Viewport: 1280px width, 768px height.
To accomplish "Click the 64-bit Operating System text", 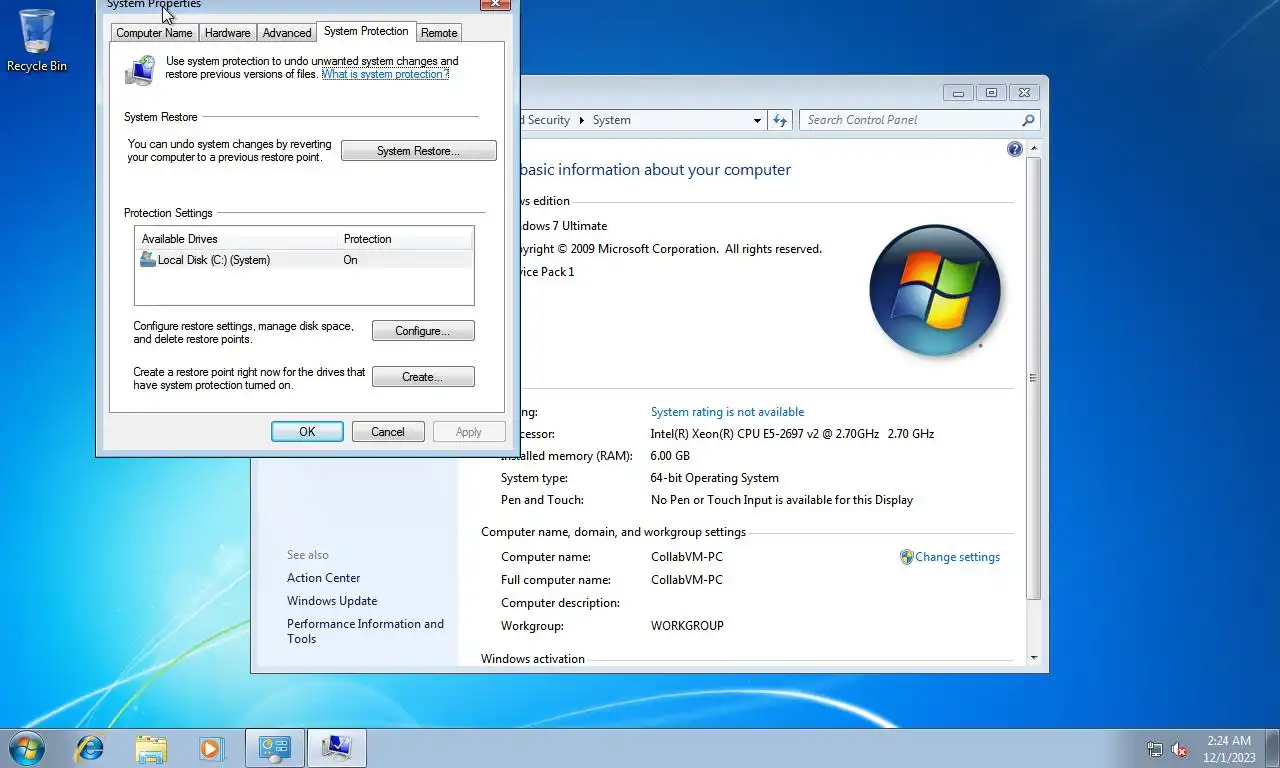I will click(x=714, y=478).
